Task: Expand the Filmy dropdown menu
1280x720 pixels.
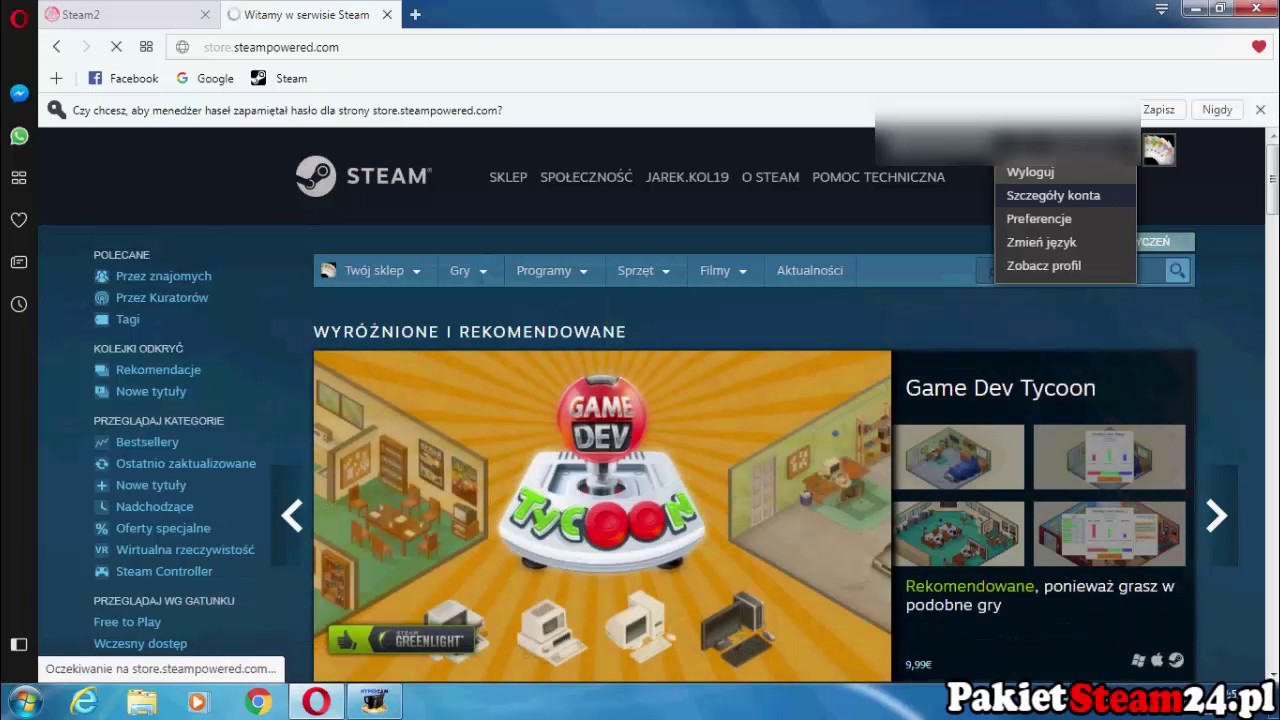Action: pyautogui.click(x=723, y=271)
